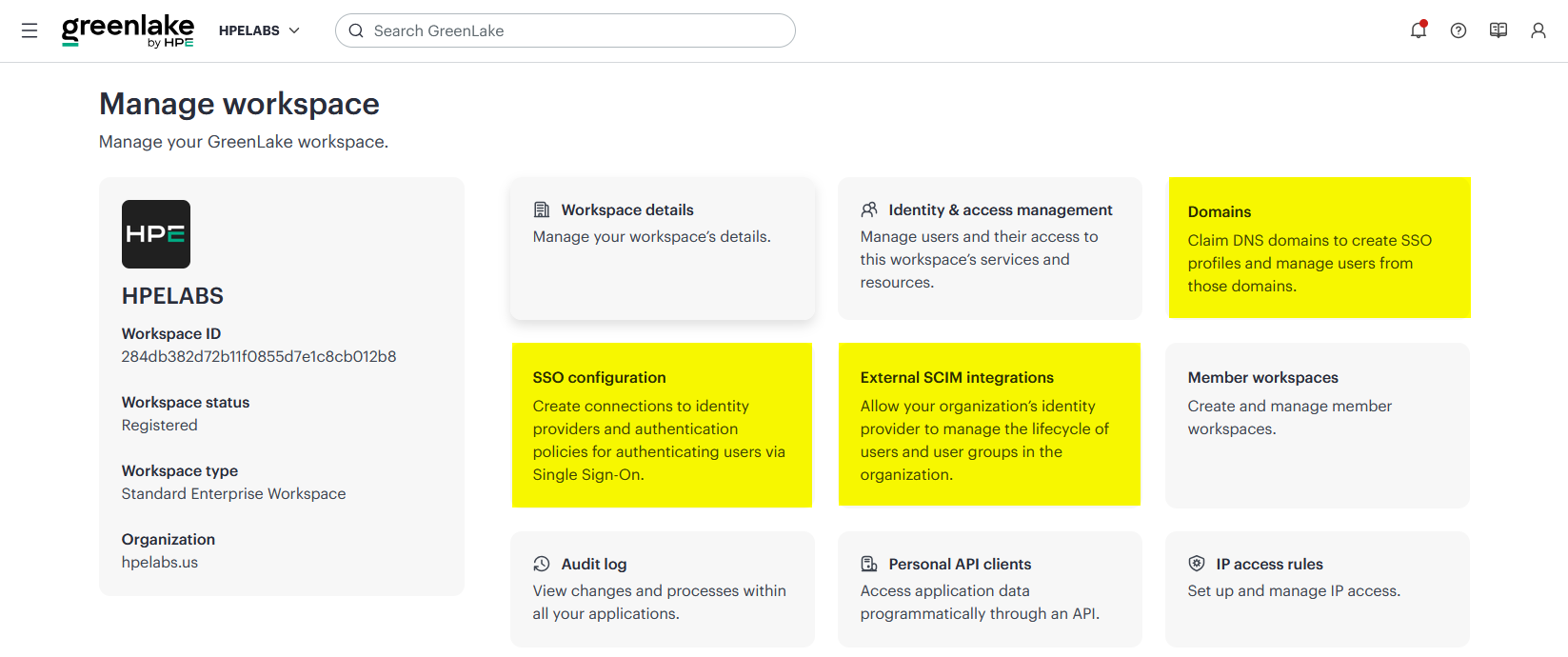Click the Workspace type label
The image size is (1568, 657).
coord(180,470)
